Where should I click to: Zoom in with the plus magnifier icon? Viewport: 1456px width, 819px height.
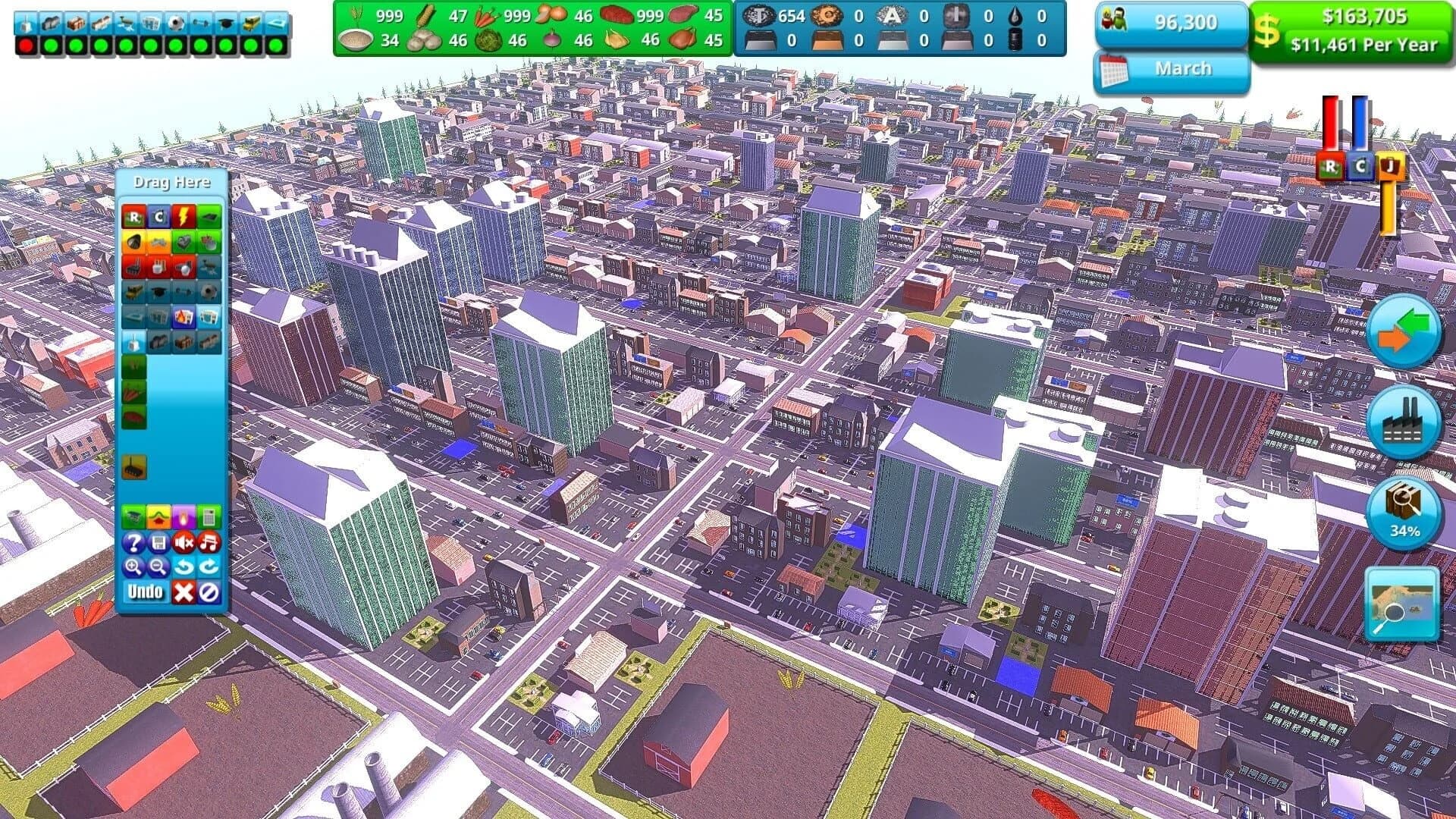[x=133, y=567]
